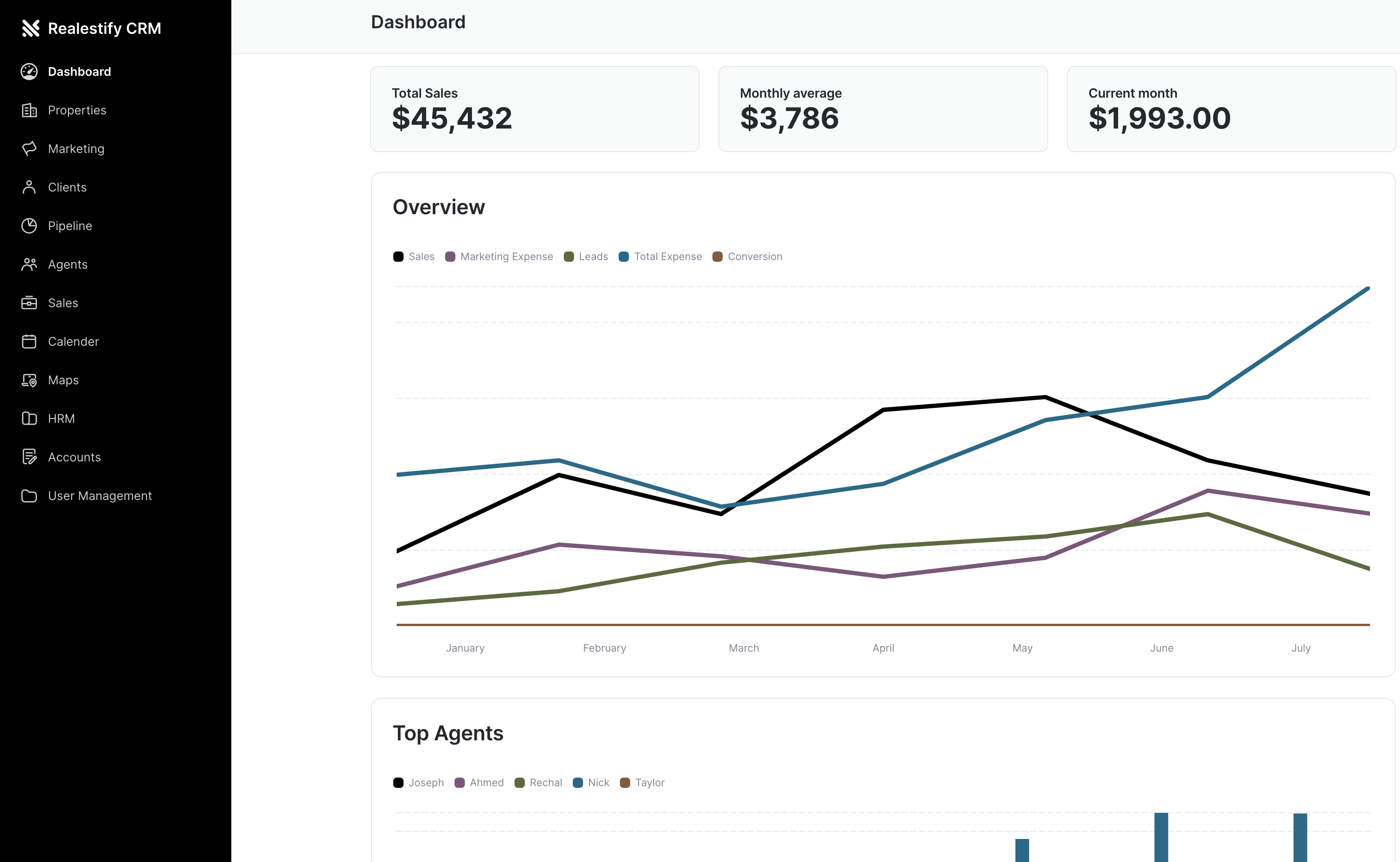This screenshot has height=862, width=1400.
Task: Navigate to the Sales sidebar link
Action: point(63,303)
